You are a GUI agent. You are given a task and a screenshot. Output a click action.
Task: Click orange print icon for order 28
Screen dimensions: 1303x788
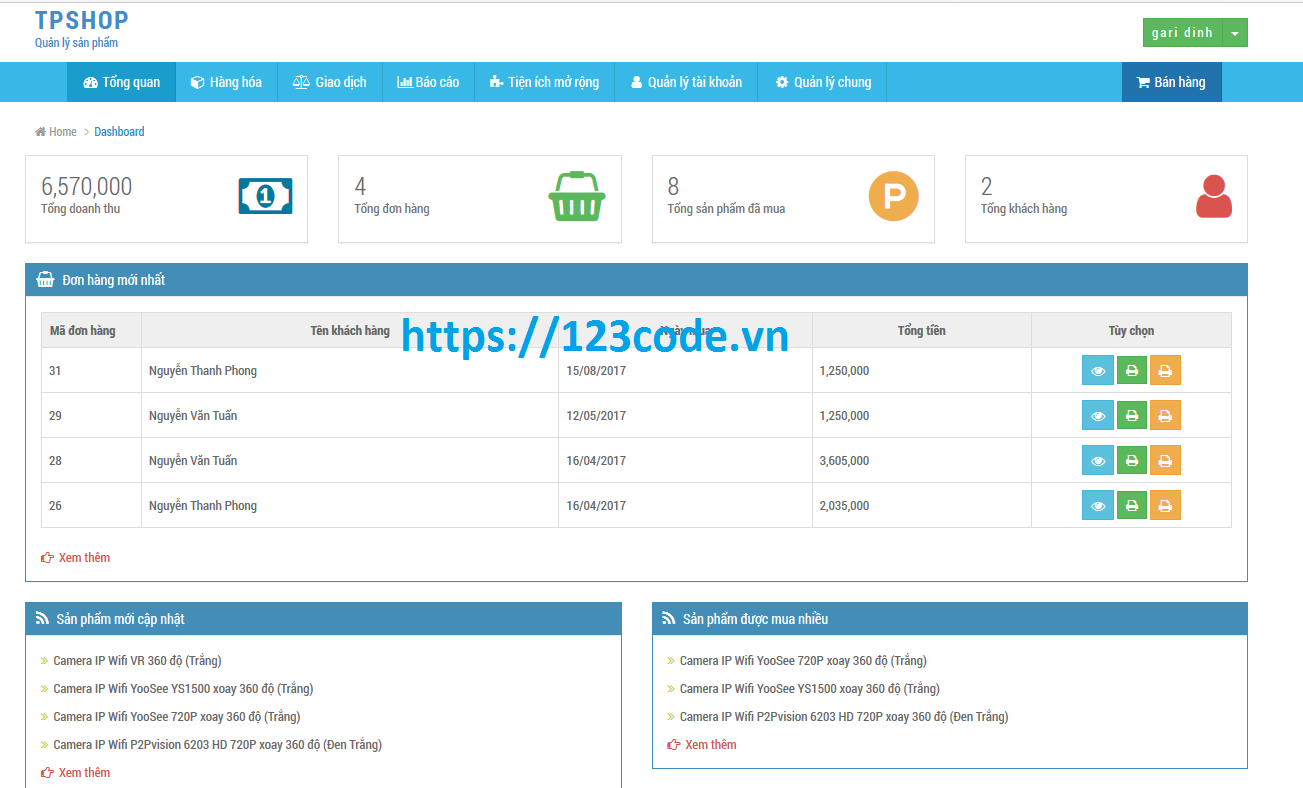1165,460
